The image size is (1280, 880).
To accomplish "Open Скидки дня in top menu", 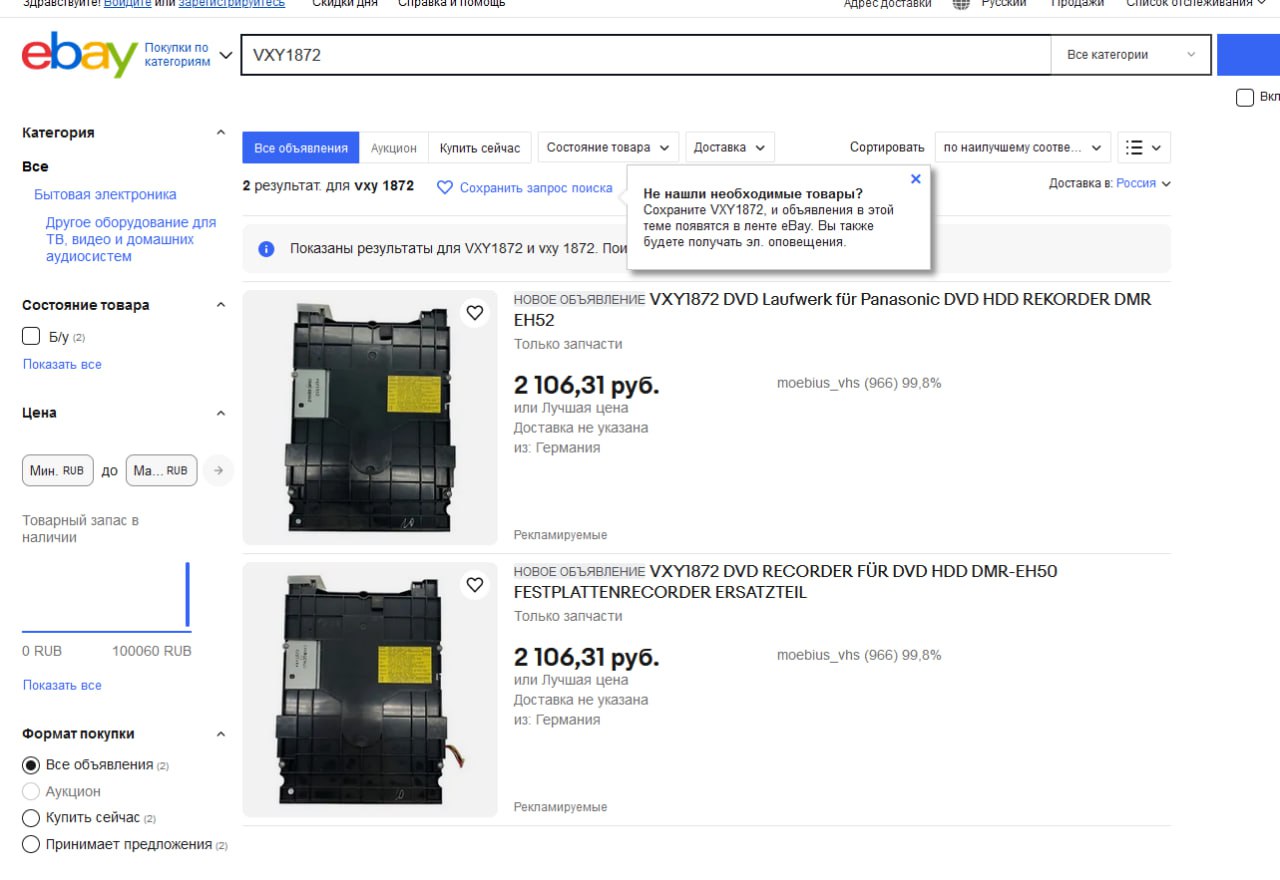I will 345,4.
